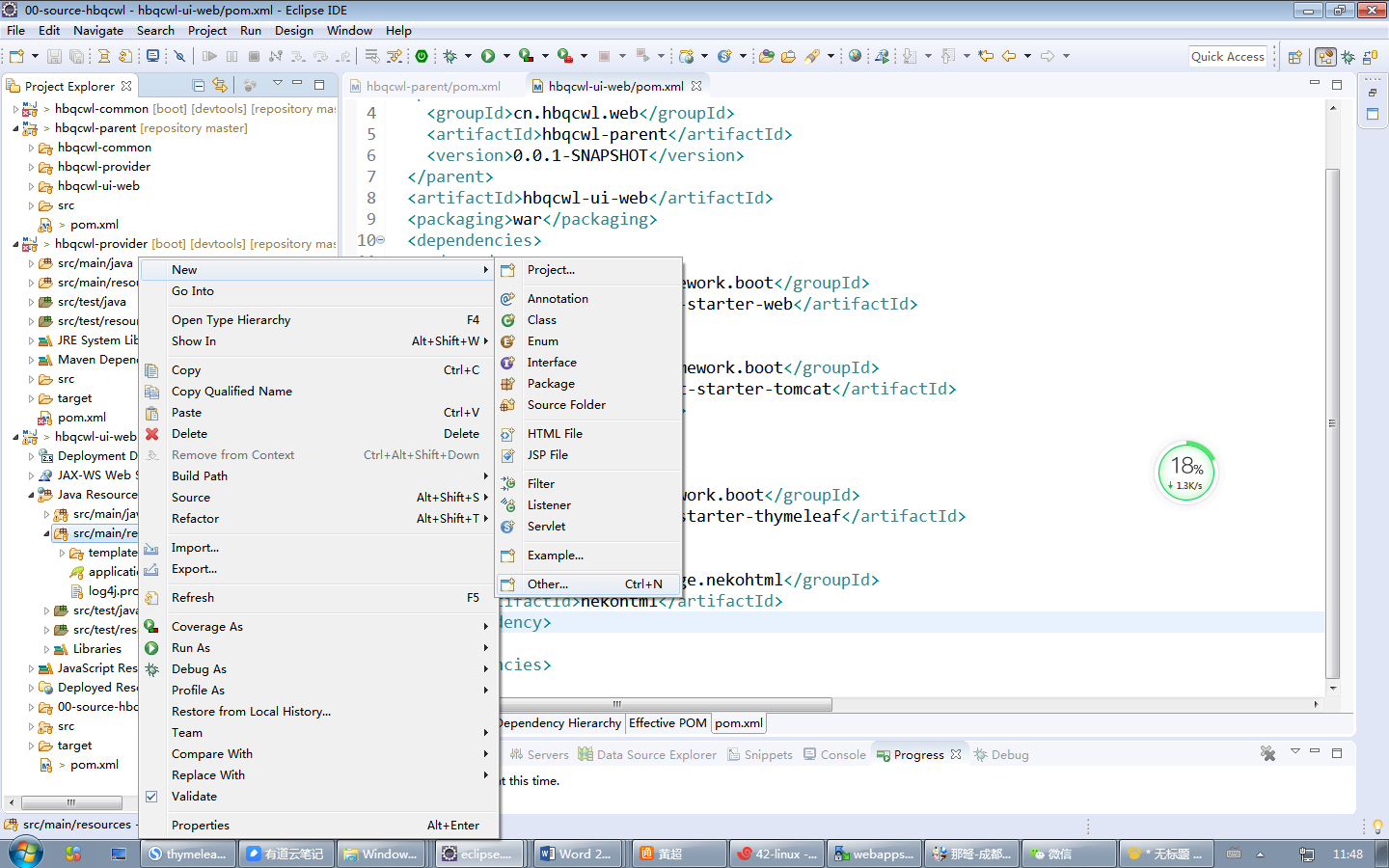This screenshot has width=1389, height=868.
Task: Choose JSP File from New submenu
Action: (x=588, y=455)
